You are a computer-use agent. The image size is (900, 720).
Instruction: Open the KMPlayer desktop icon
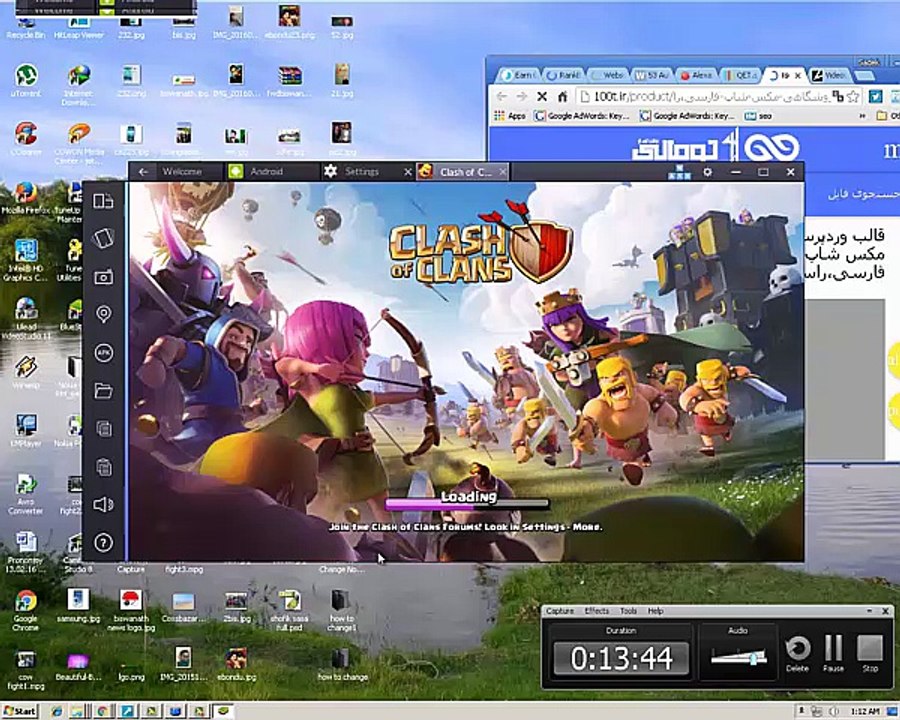25,431
